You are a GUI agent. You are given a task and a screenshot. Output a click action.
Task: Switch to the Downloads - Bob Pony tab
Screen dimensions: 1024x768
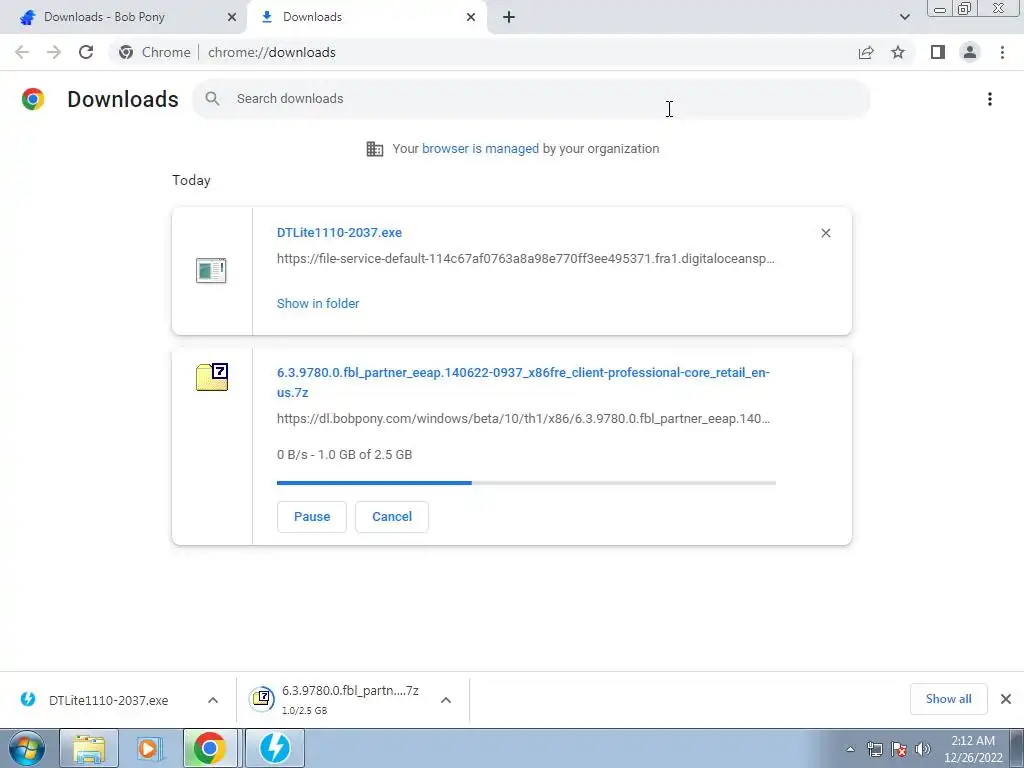pos(123,17)
